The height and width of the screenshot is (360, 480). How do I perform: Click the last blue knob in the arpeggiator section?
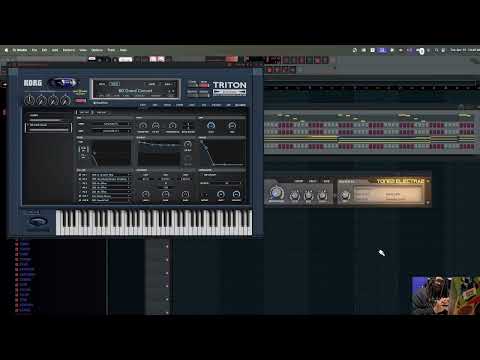coord(236,194)
